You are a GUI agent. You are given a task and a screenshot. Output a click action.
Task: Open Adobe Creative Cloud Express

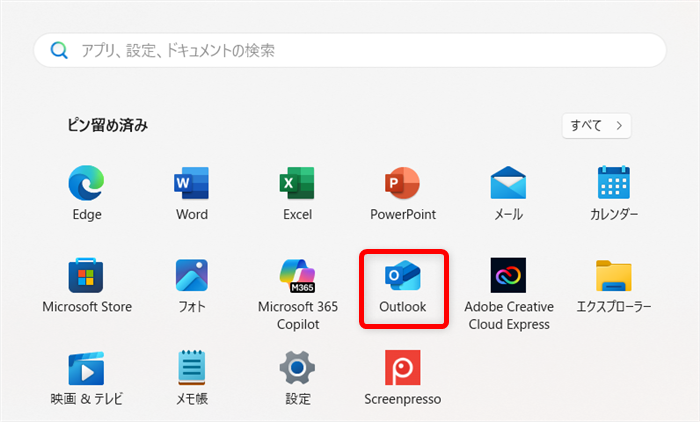click(508, 277)
